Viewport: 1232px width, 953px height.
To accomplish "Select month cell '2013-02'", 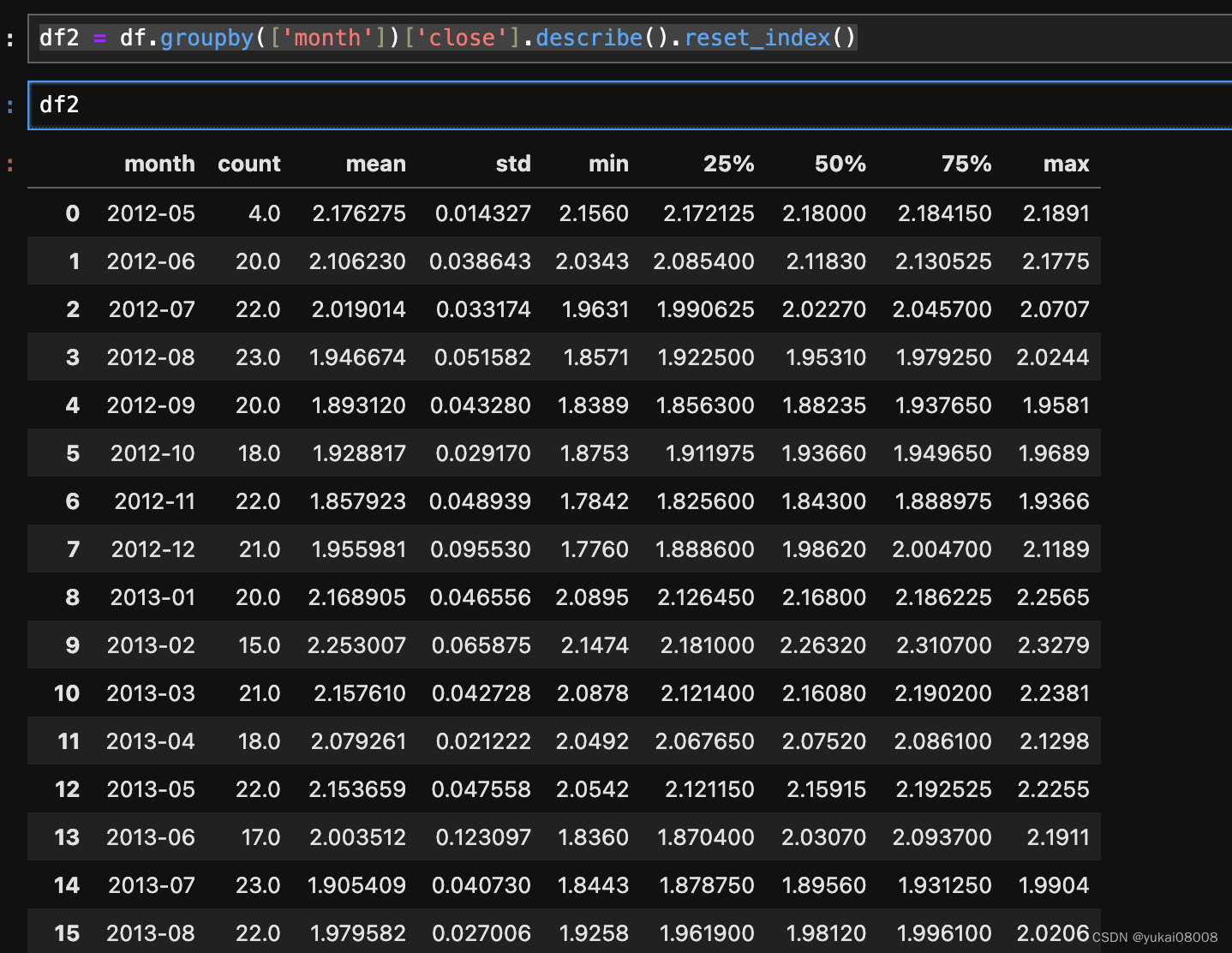I will 151,645.
